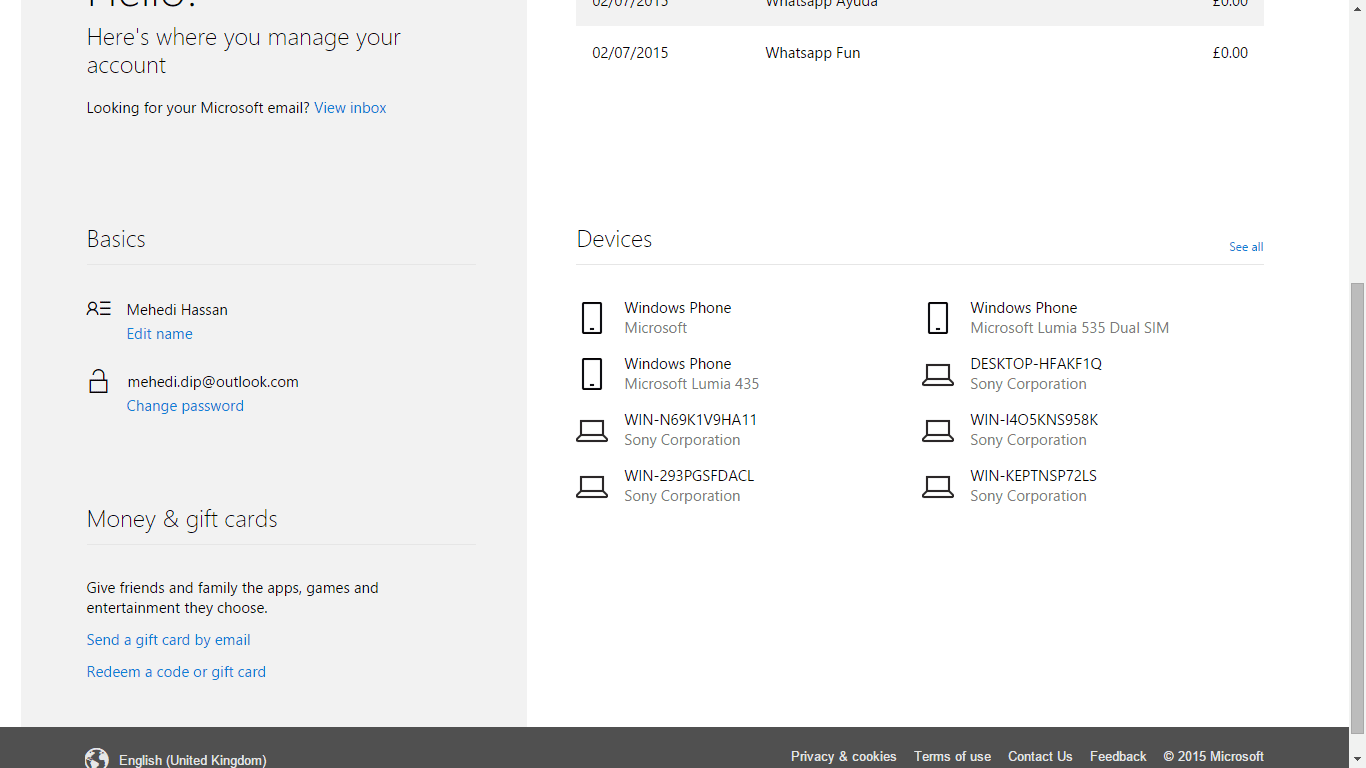This screenshot has width=1366, height=768.
Task: Click the vertical scrollbar thumb
Action: (1357, 508)
